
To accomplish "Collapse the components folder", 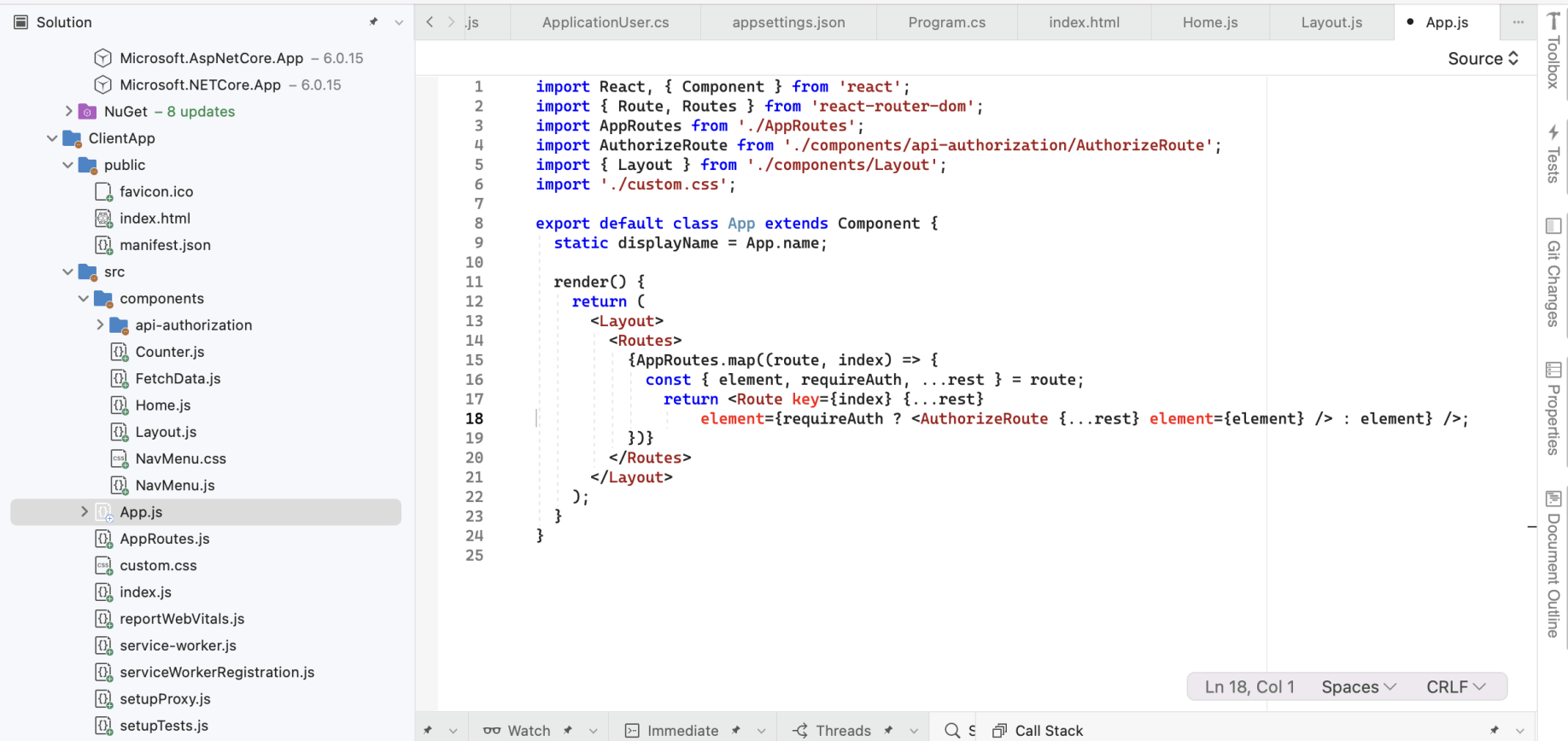I will point(84,298).
